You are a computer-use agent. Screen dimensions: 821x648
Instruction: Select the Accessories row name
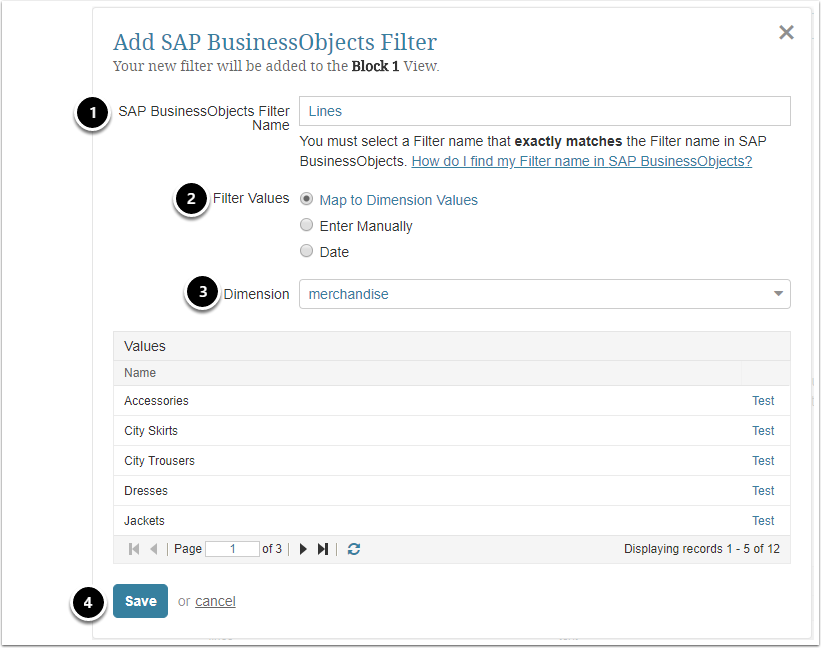point(156,401)
